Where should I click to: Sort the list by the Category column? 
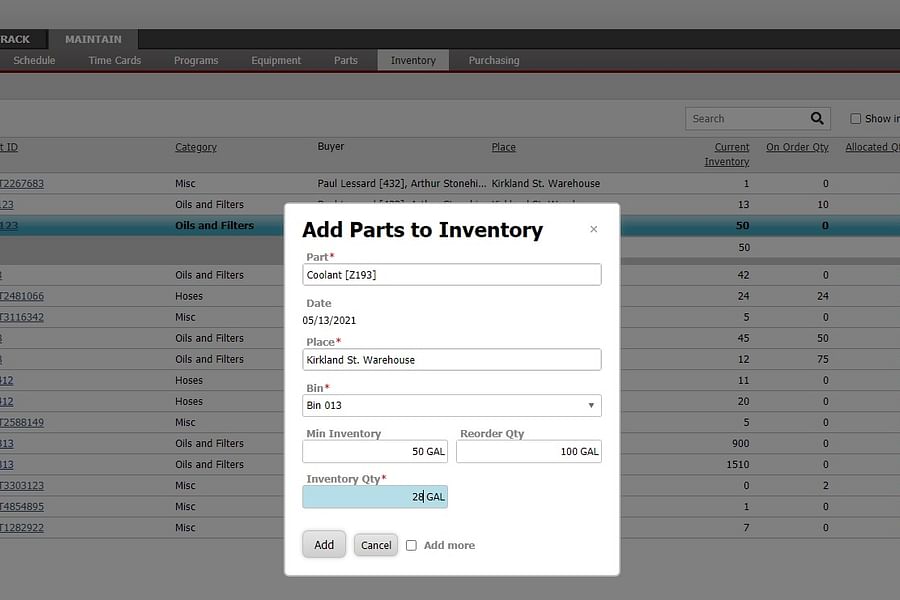(x=195, y=147)
